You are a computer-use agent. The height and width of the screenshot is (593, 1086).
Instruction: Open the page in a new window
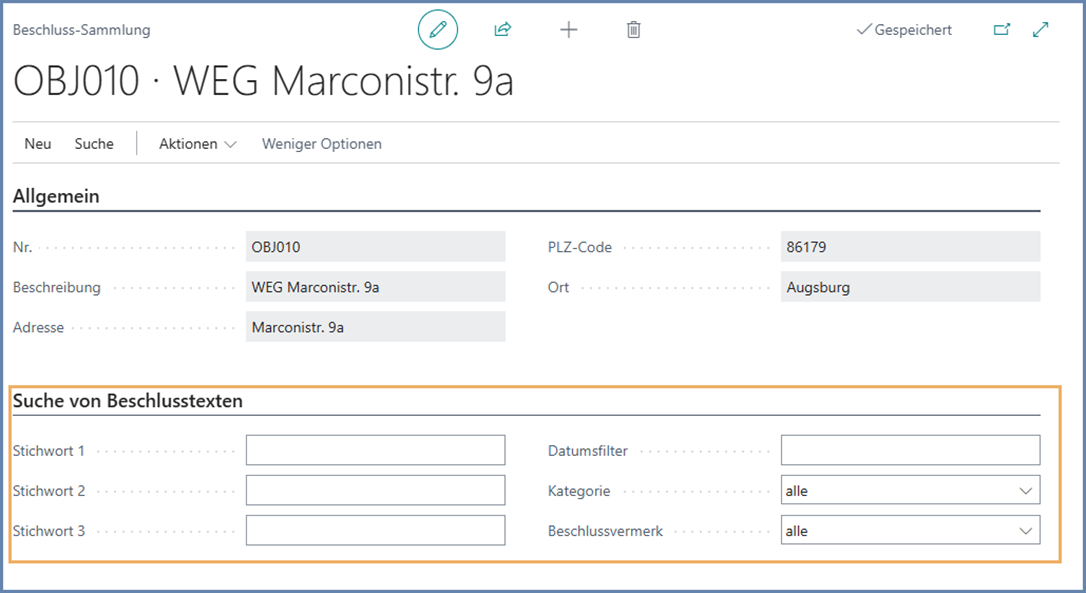(x=1001, y=30)
